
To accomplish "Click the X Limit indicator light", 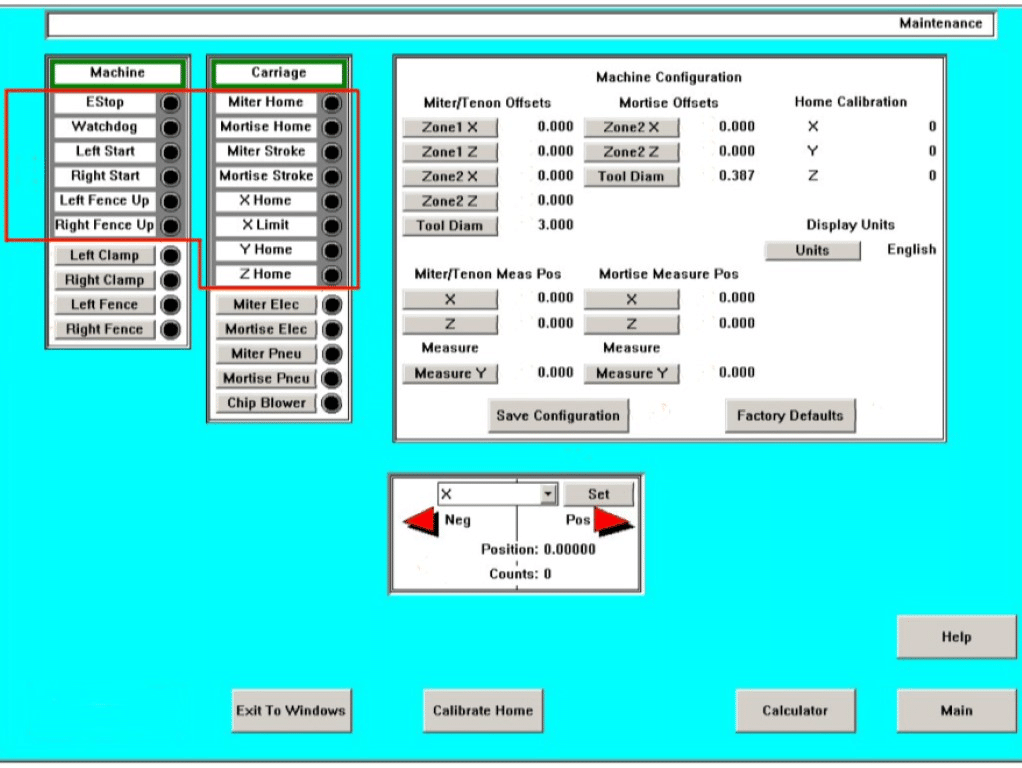I will click(x=333, y=226).
